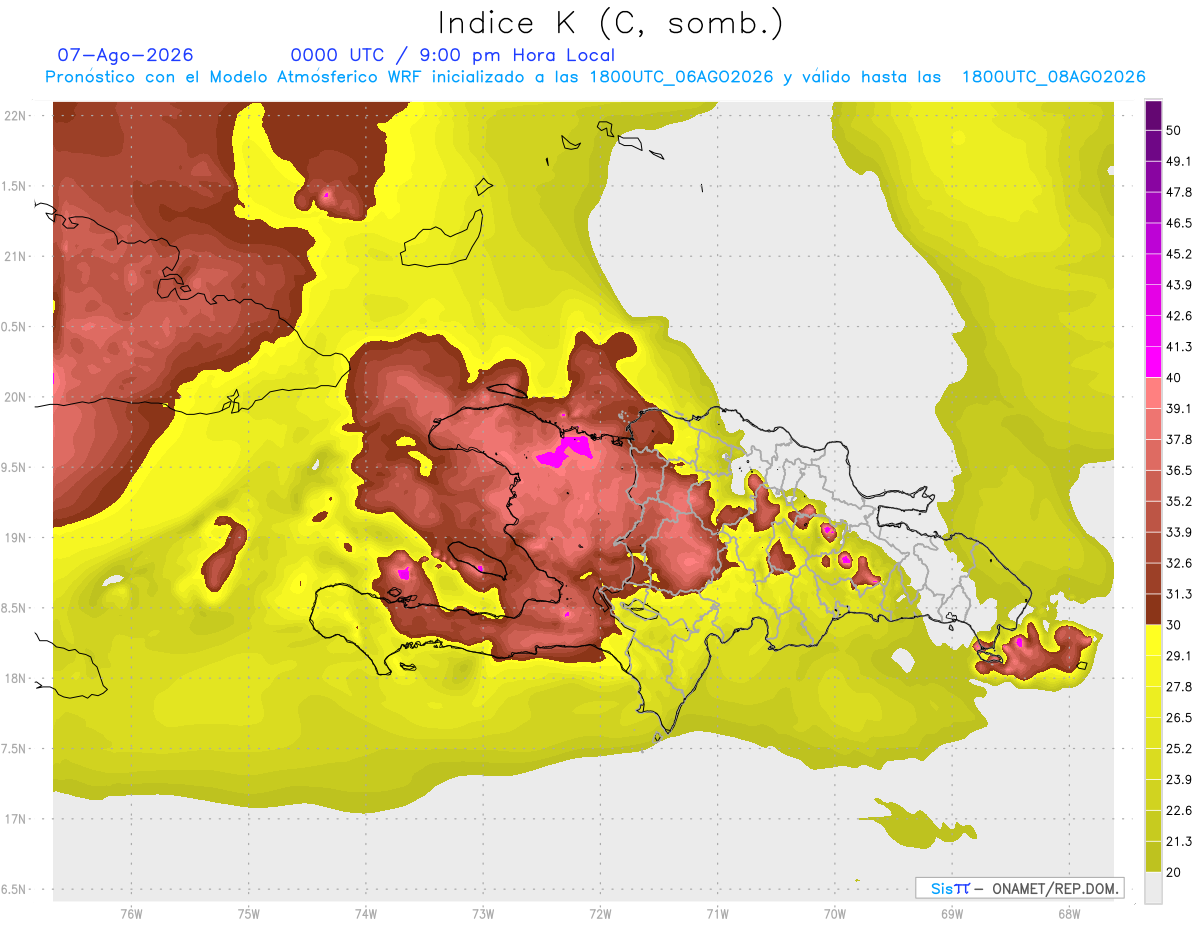The height and width of the screenshot is (927, 1200).
Task: Click the "22N" latitude label
Action: [15, 116]
